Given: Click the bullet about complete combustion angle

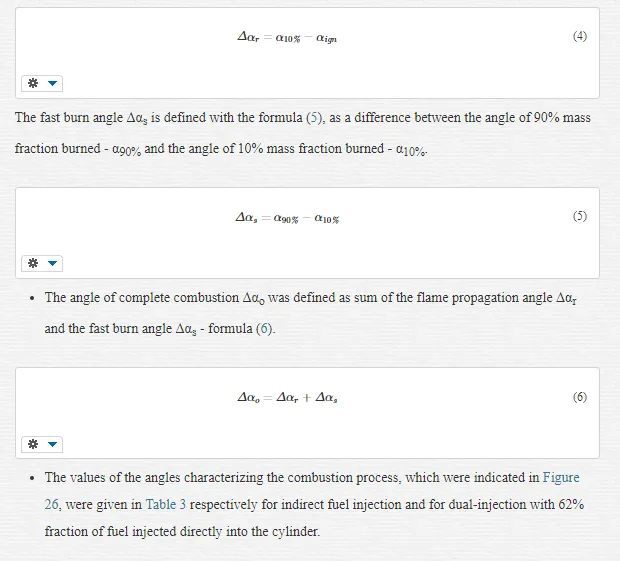Looking at the screenshot, I should [311, 313].
